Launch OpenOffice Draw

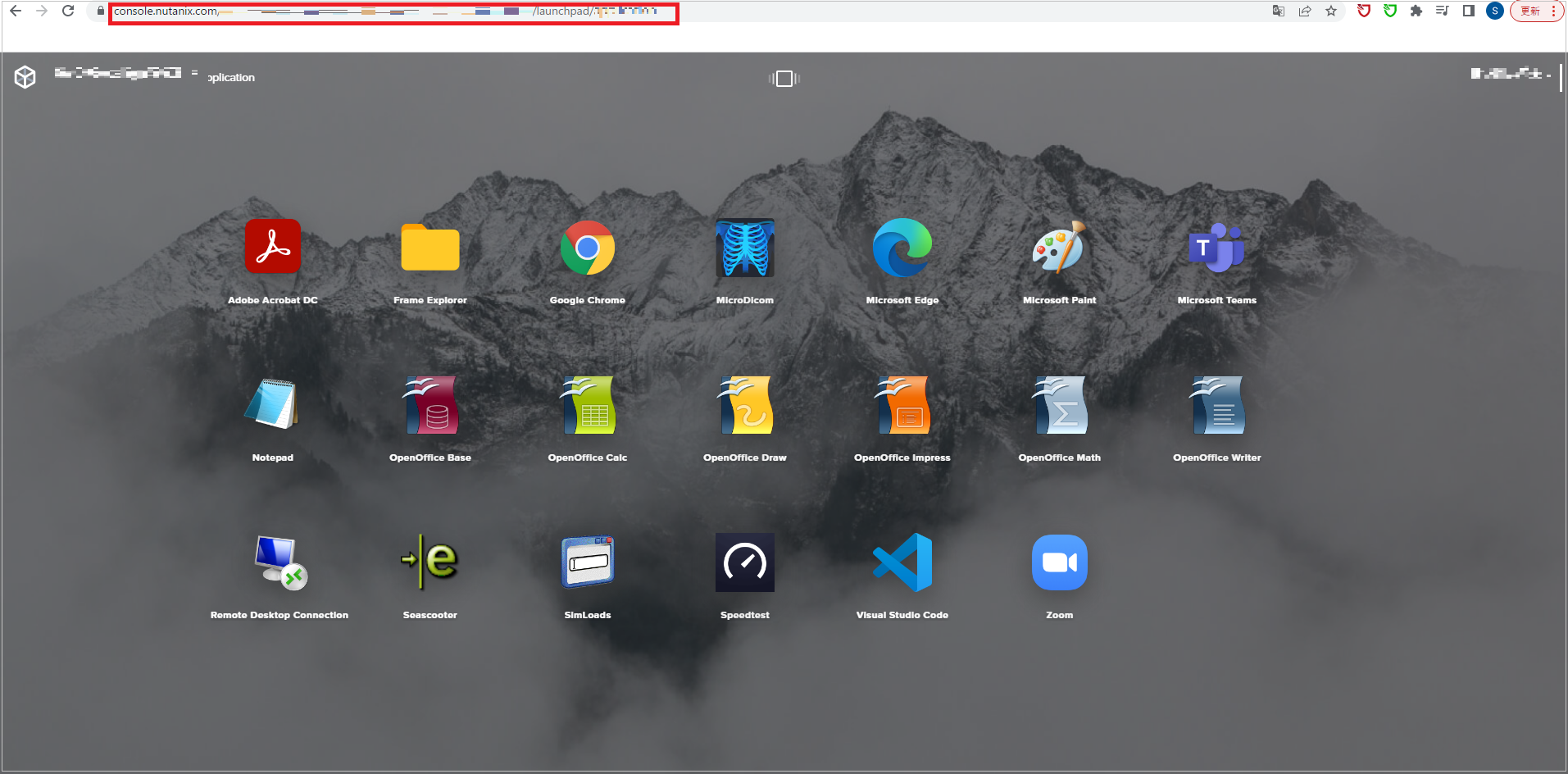tap(745, 404)
